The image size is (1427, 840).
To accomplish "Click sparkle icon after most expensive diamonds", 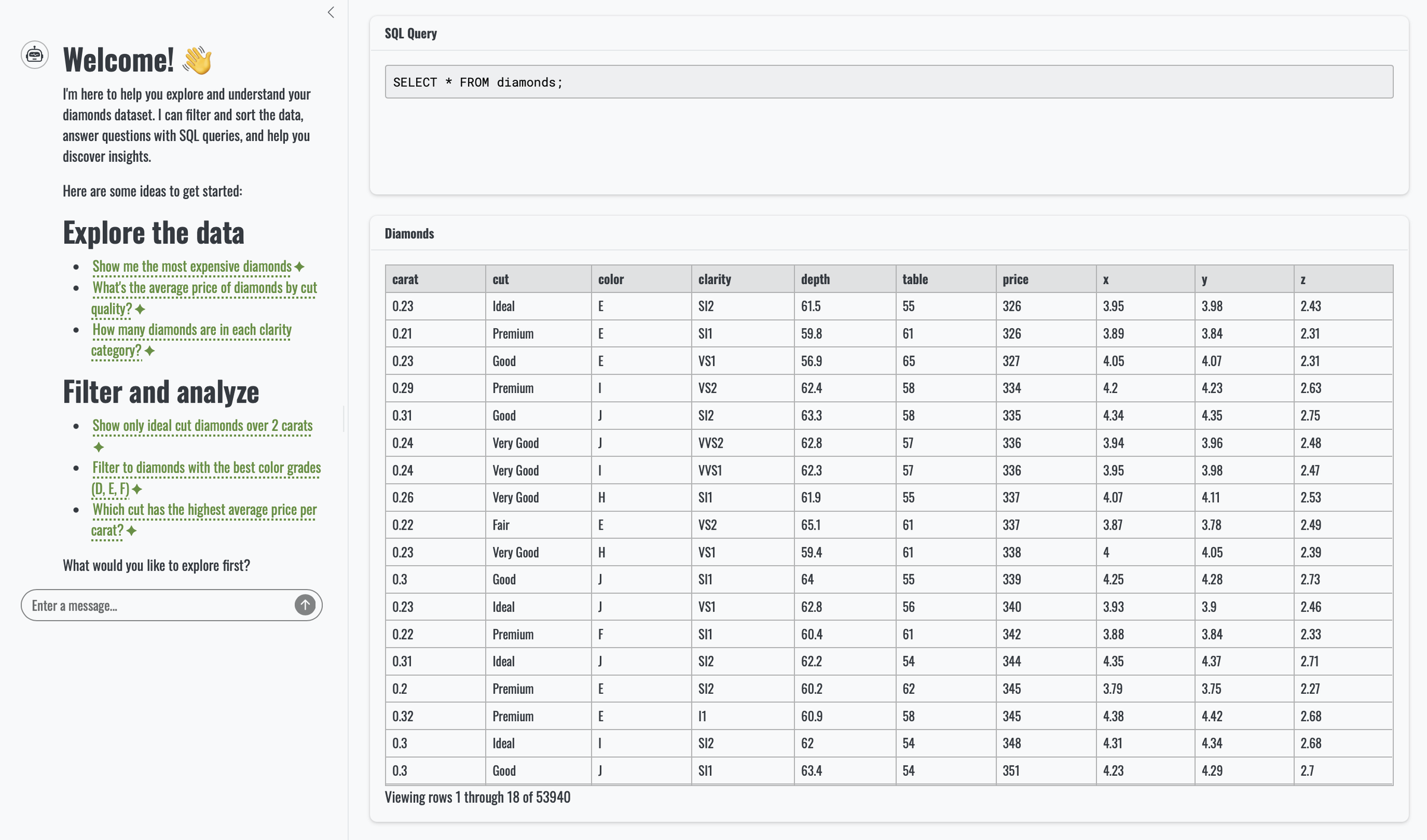I will click(x=300, y=267).
